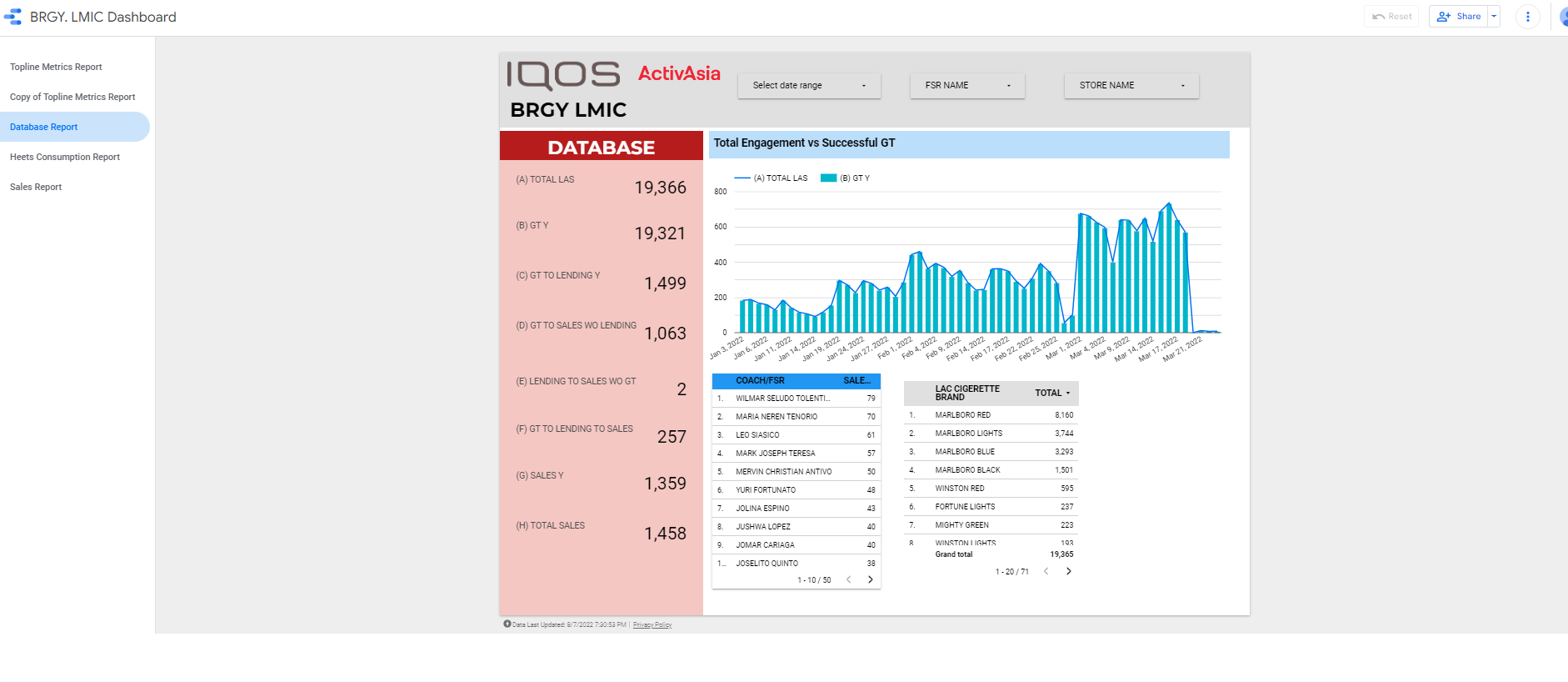
Task: Click the GT TO LENDING Y value 1,499
Action: 666,283
